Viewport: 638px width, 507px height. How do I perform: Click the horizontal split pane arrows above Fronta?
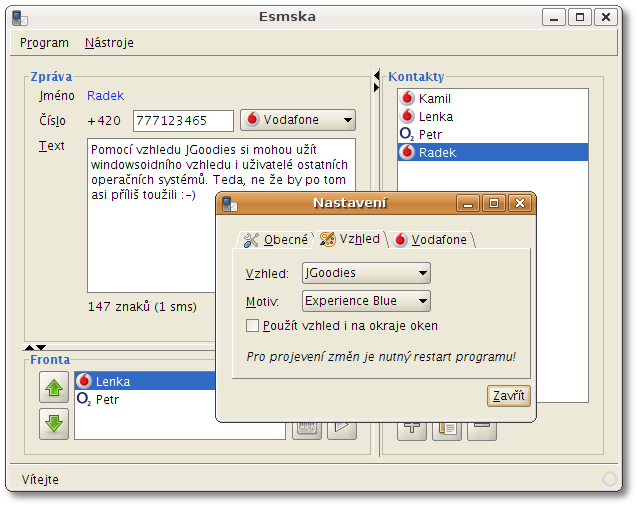(35, 347)
